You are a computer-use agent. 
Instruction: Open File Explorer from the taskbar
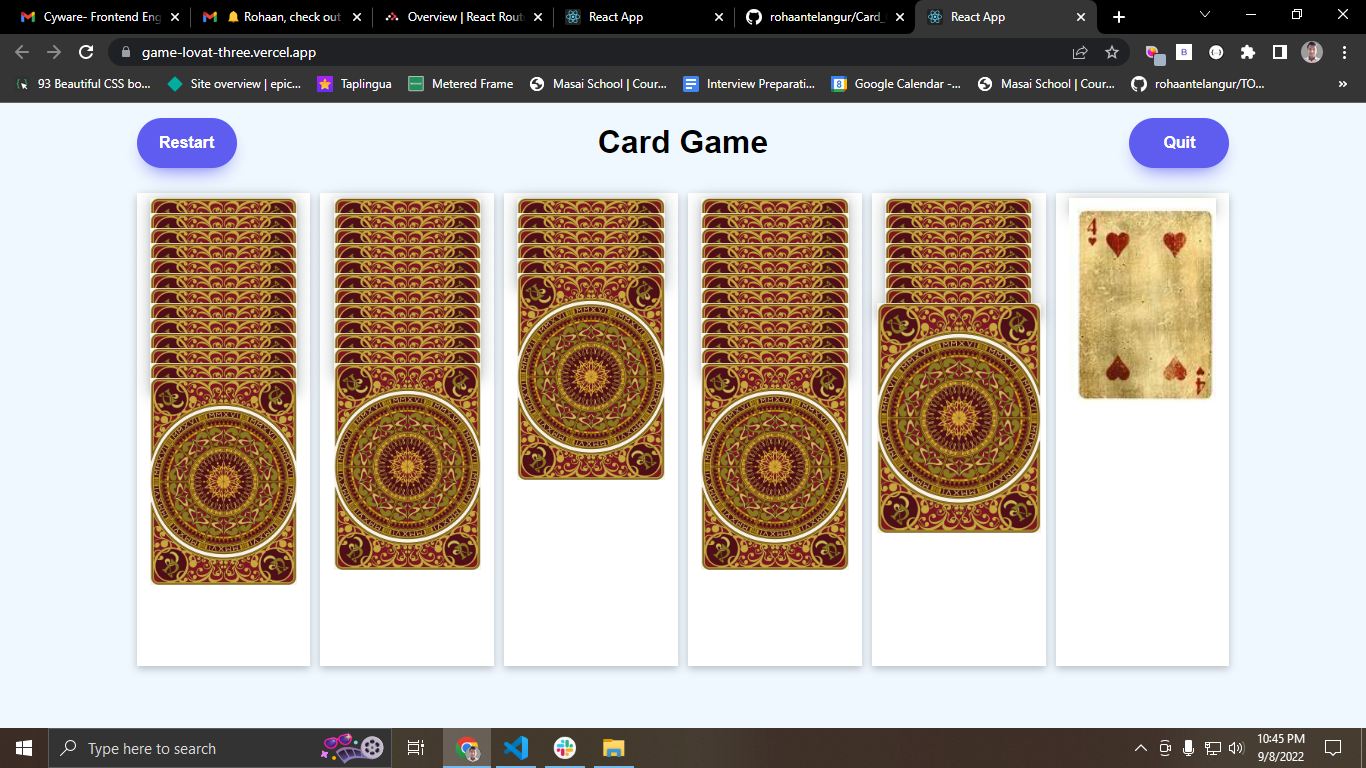coord(613,747)
